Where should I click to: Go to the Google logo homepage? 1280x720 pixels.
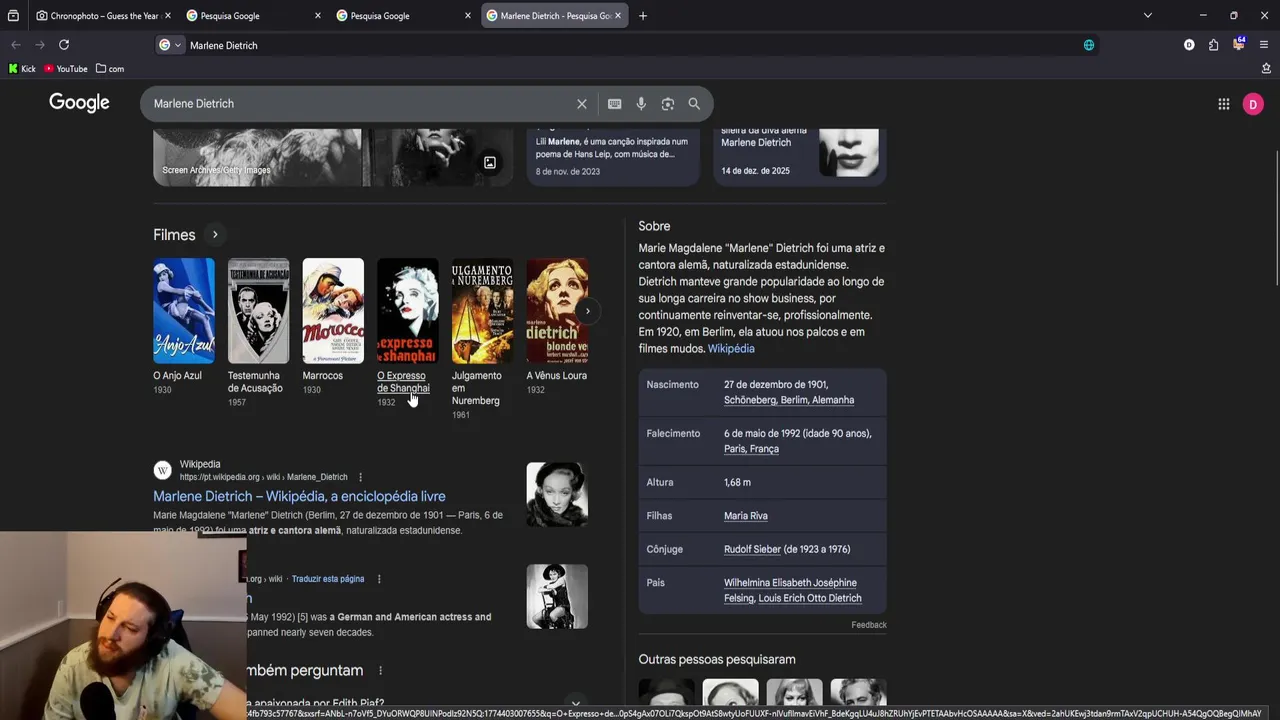(x=79, y=103)
